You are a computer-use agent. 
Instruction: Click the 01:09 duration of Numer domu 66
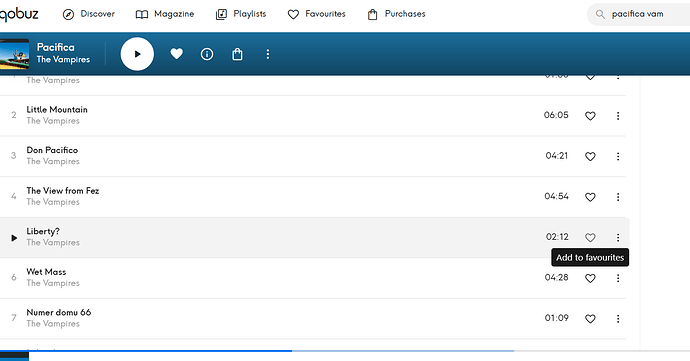coord(557,318)
